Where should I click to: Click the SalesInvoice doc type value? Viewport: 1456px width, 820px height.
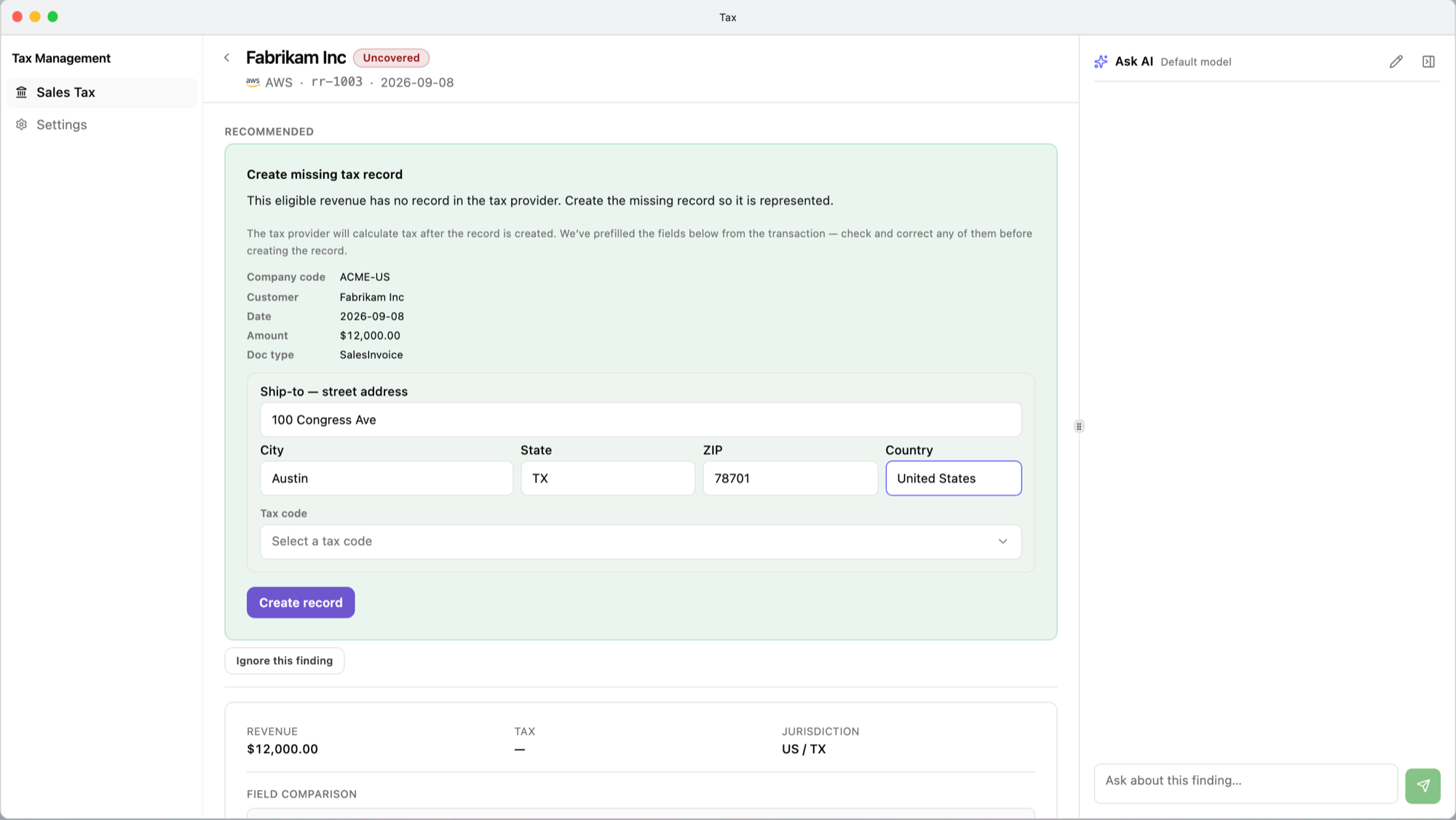point(371,355)
